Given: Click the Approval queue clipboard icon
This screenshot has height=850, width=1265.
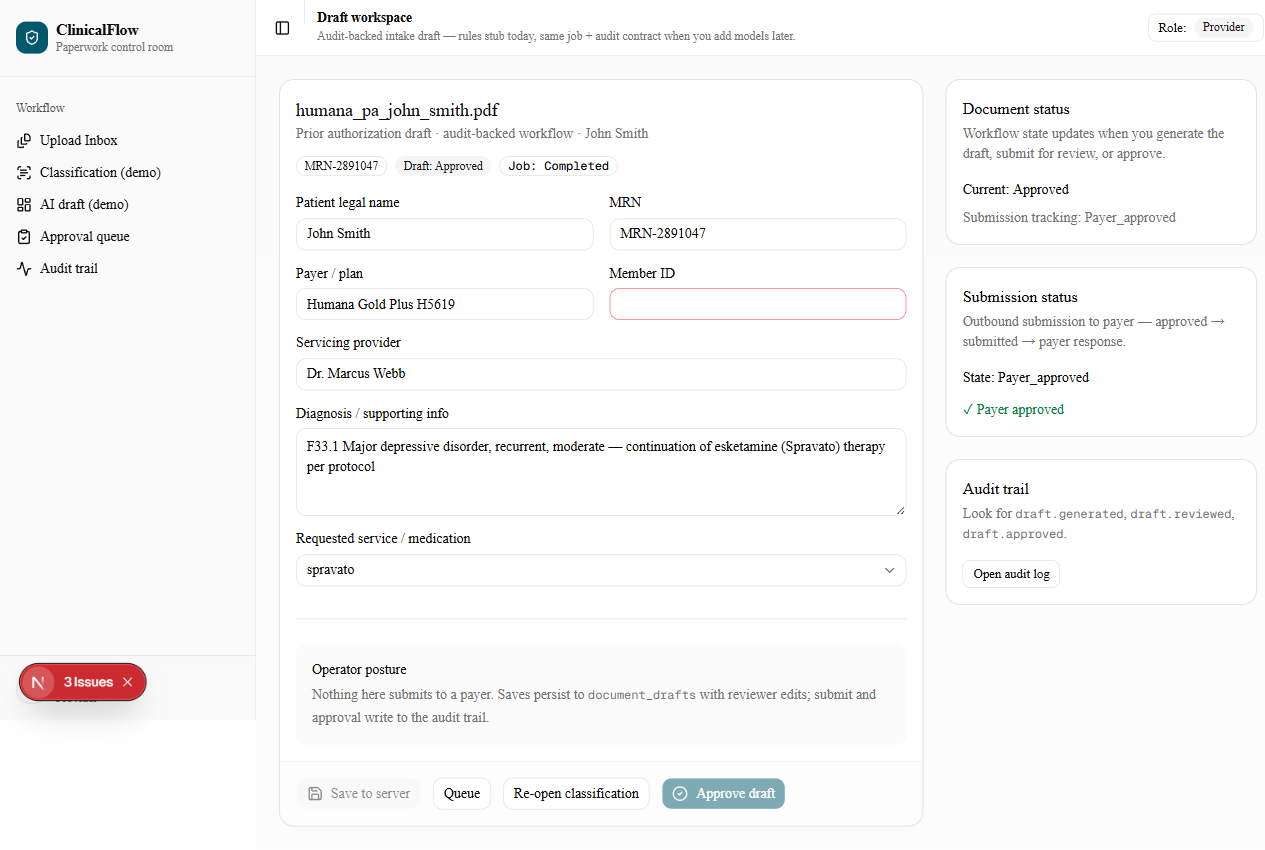Looking at the screenshot, I should 24,237.
